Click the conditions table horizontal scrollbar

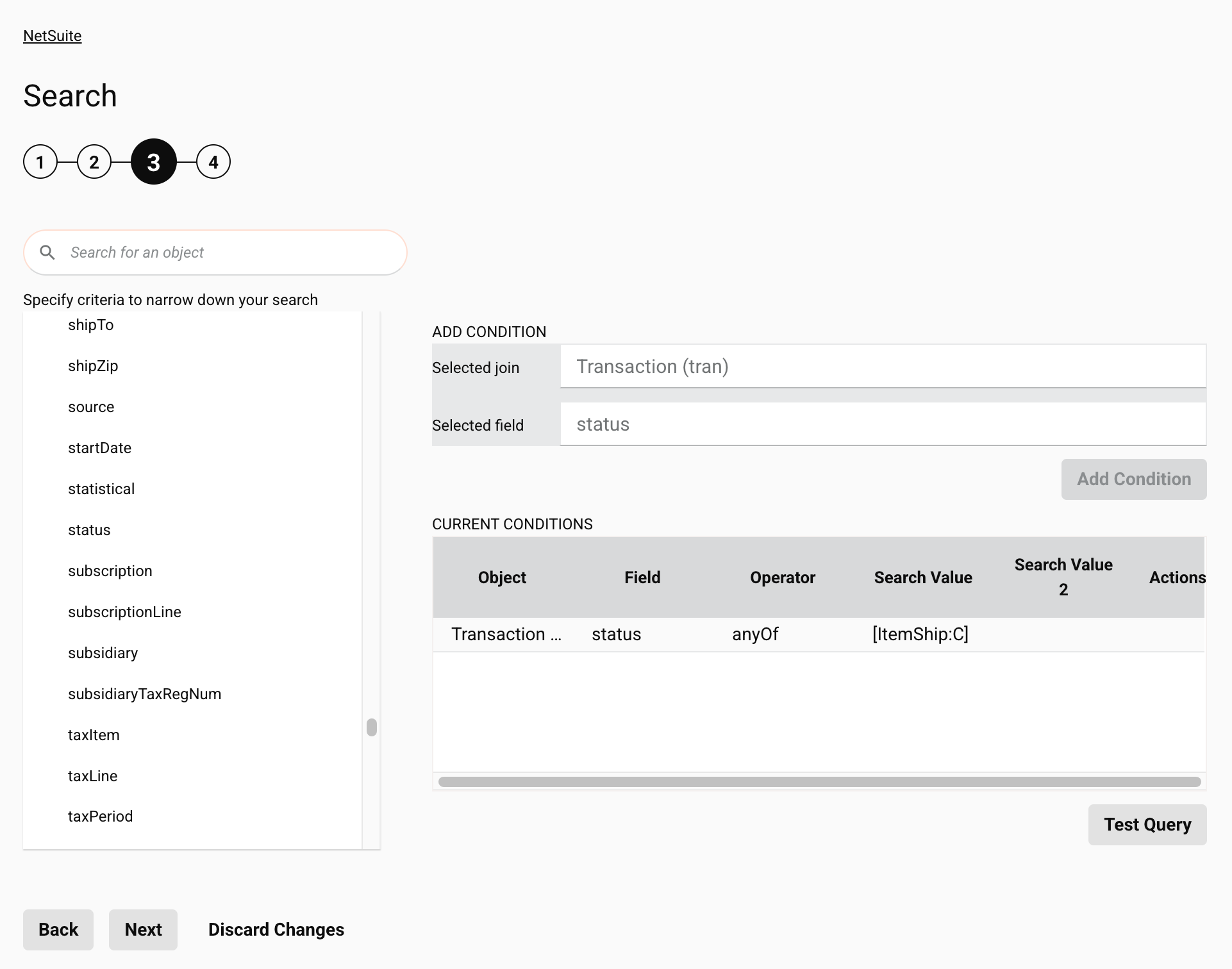tap(819, 782)
